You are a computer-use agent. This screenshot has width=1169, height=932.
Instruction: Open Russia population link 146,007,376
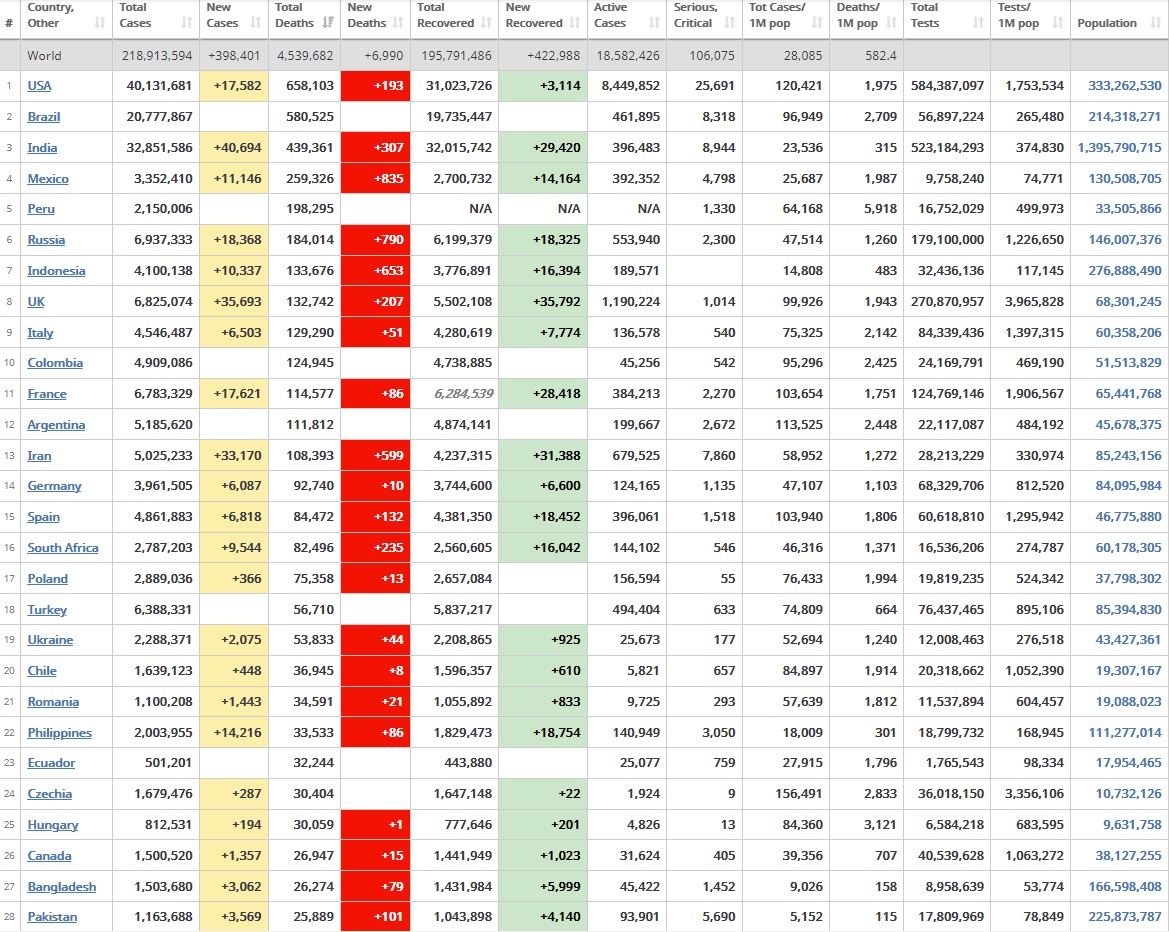1124,240
